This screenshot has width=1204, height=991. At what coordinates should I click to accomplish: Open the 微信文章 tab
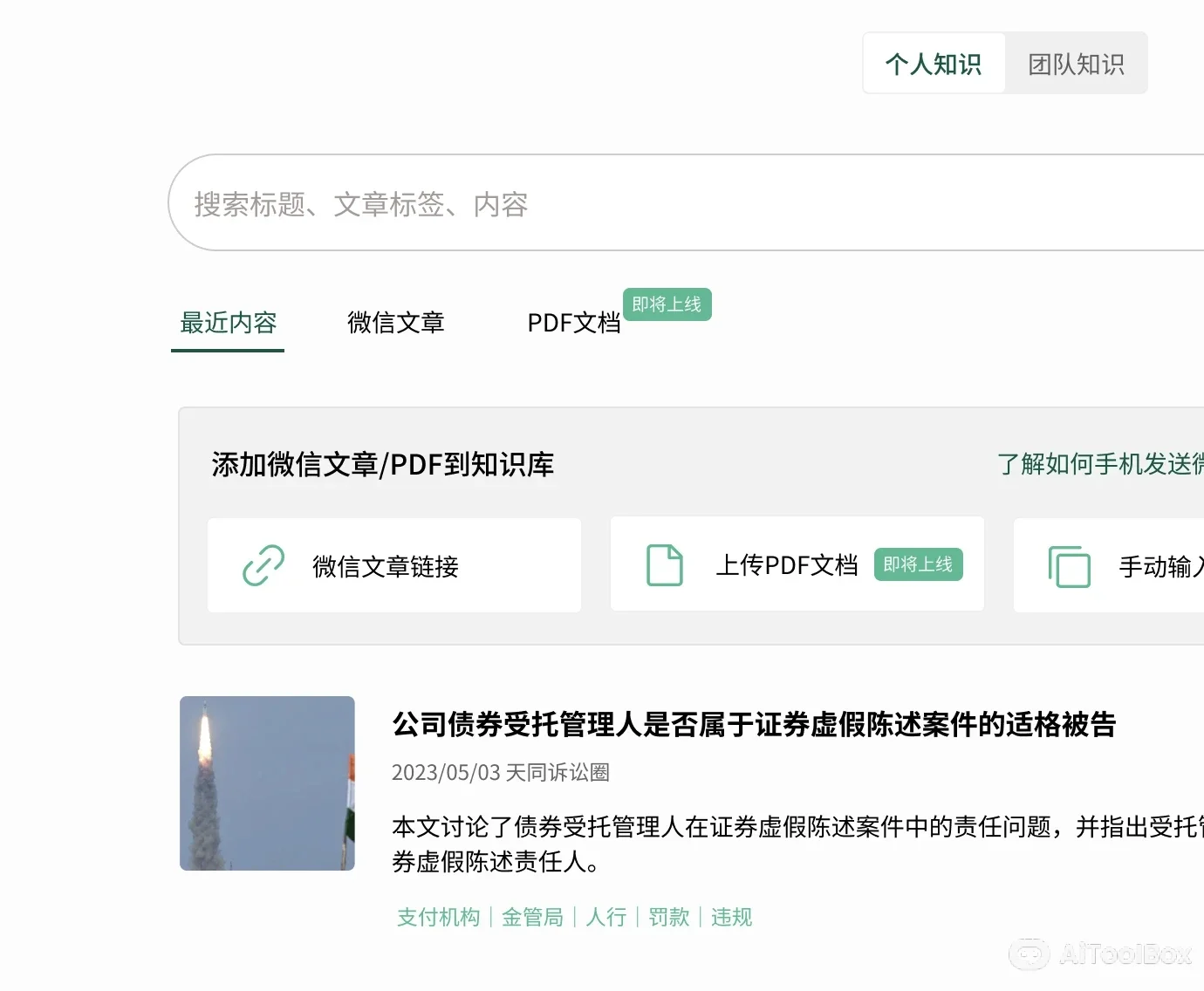(x=395, y=323)
